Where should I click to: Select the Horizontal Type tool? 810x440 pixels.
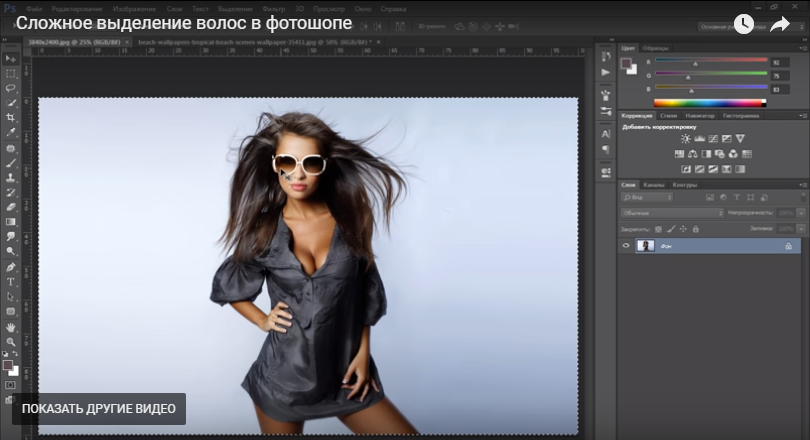(11, 282)
